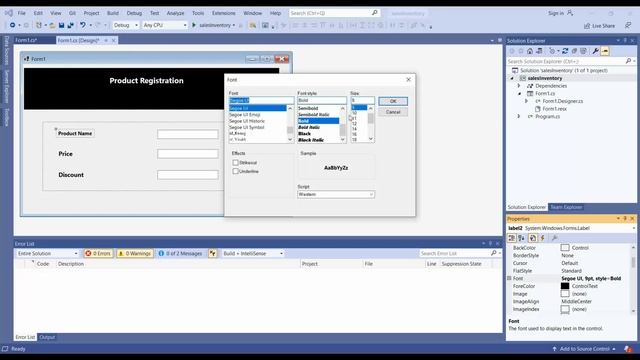Toggle the 0 of 2 Messages filter

180,253
